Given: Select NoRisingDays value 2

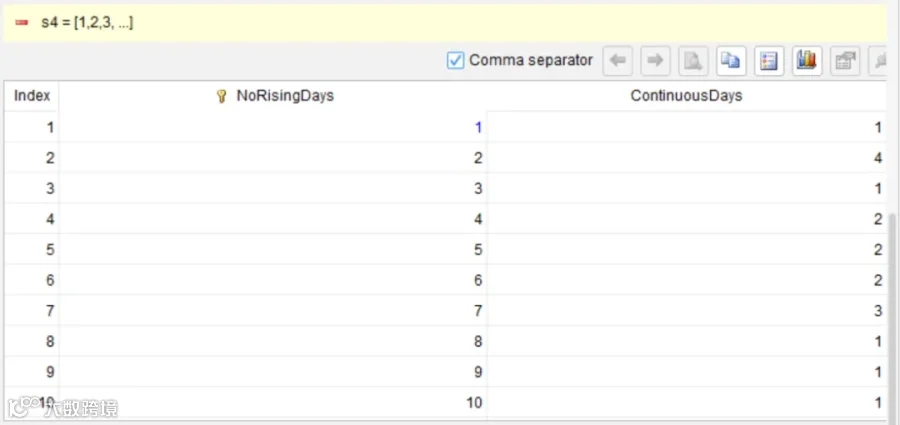Looking at the screenshot, I should tap(273, 157).
